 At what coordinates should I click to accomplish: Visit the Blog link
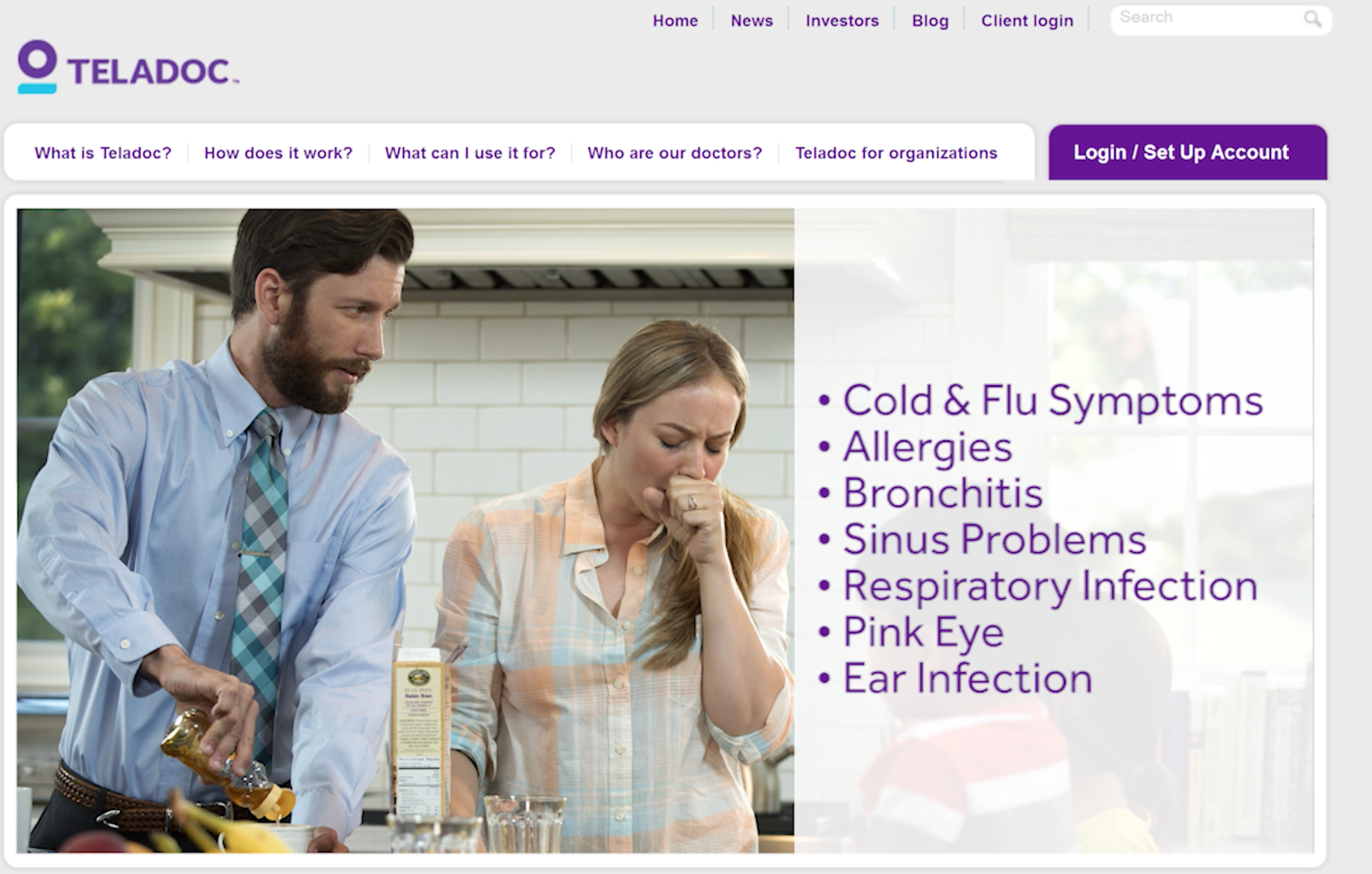[x=930, y=21]
